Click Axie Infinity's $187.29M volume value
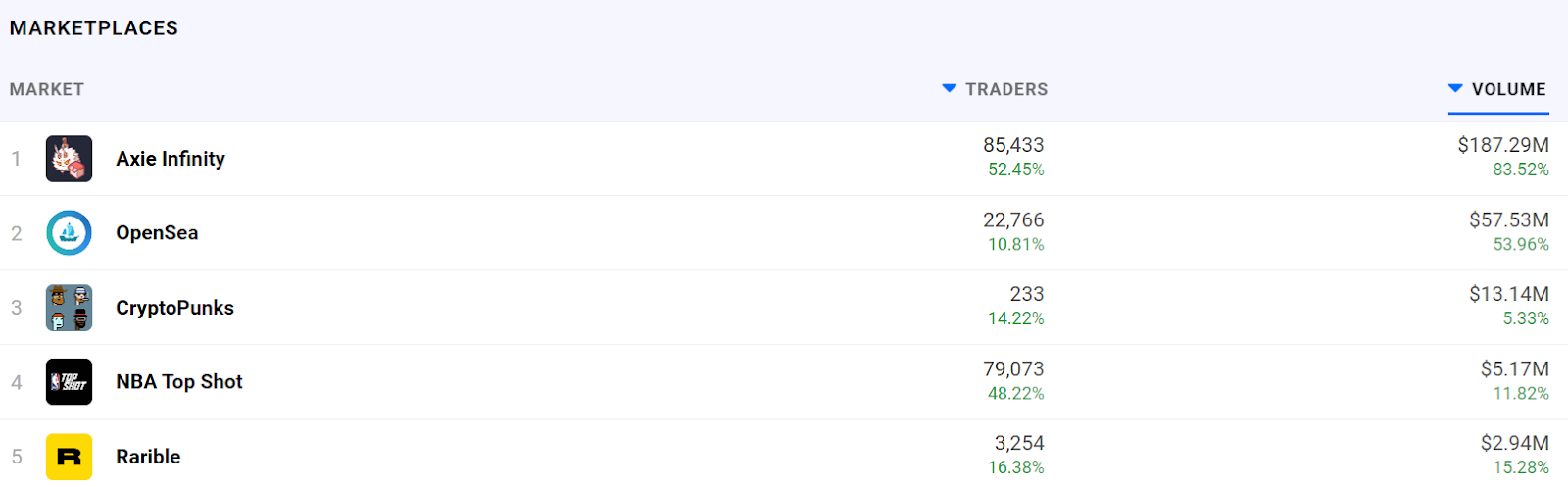 click(1503, 145)
